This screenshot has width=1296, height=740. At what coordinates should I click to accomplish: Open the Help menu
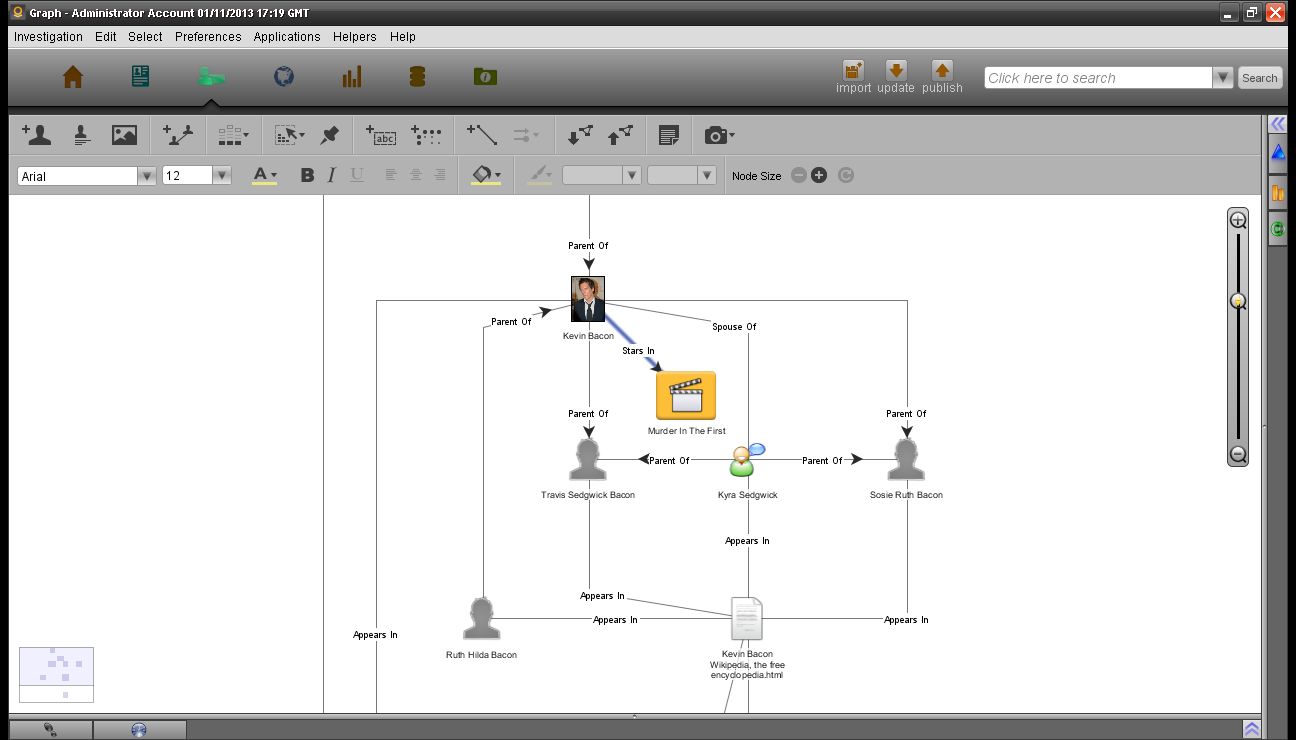pos(403,36)
